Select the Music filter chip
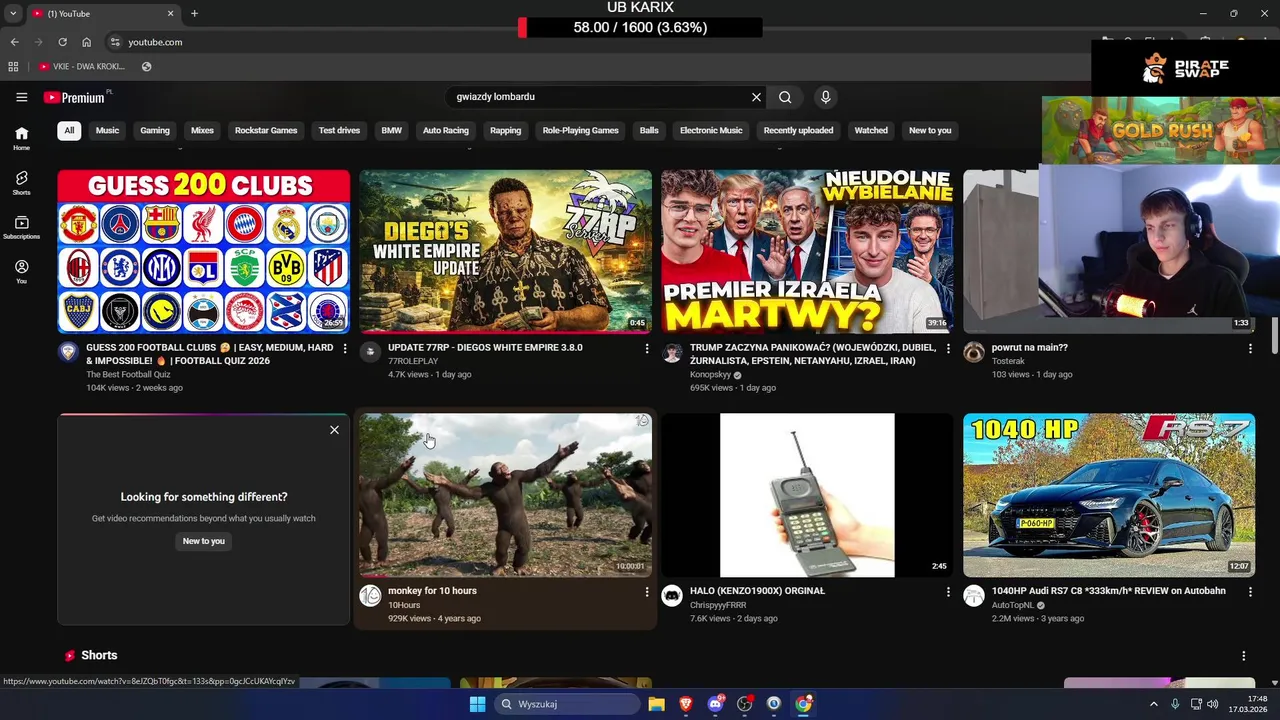The height and width of the screenshot is (720, 1280). click(107, 130)
